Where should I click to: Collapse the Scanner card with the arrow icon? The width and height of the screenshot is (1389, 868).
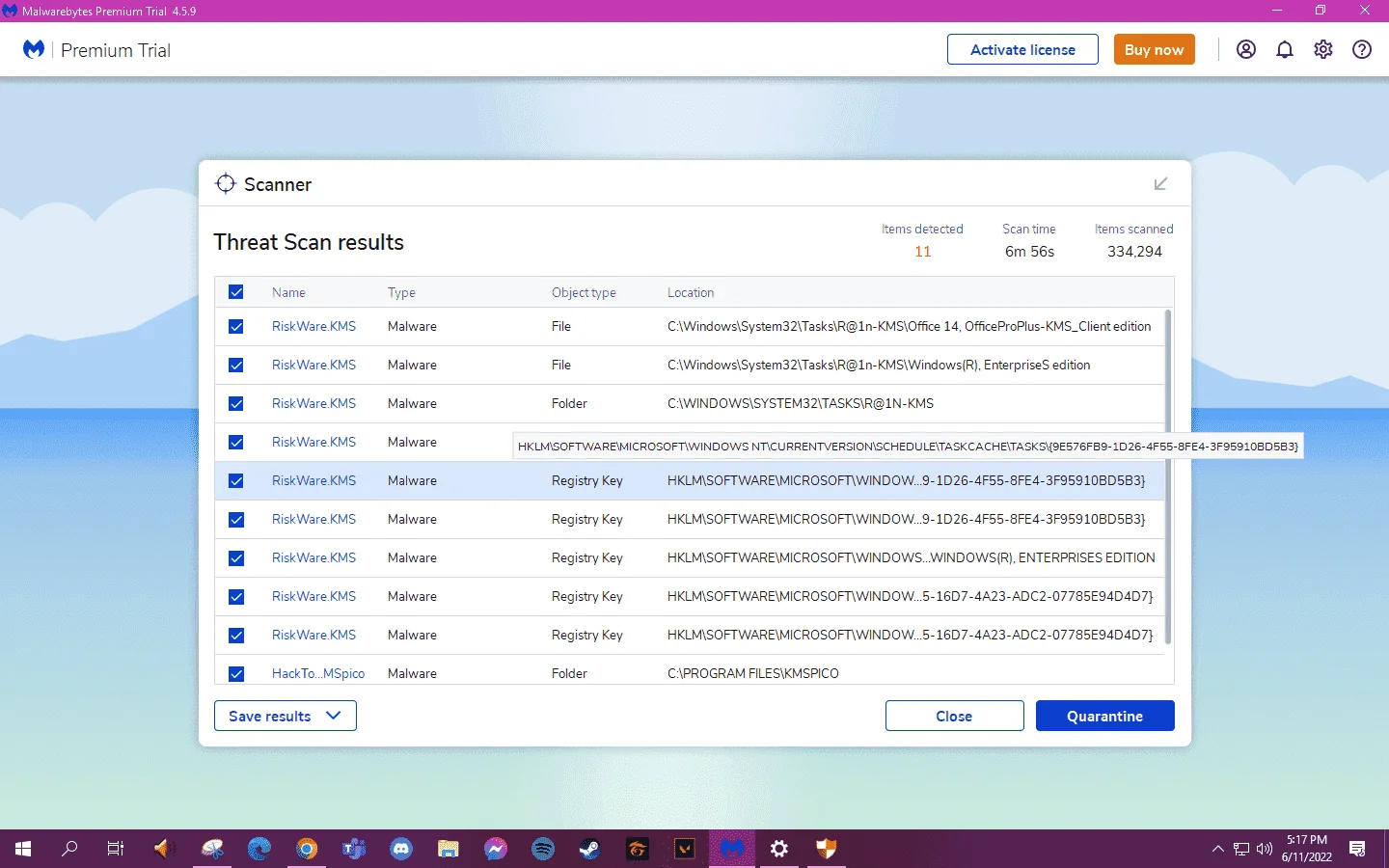[x=1160, y=183]
